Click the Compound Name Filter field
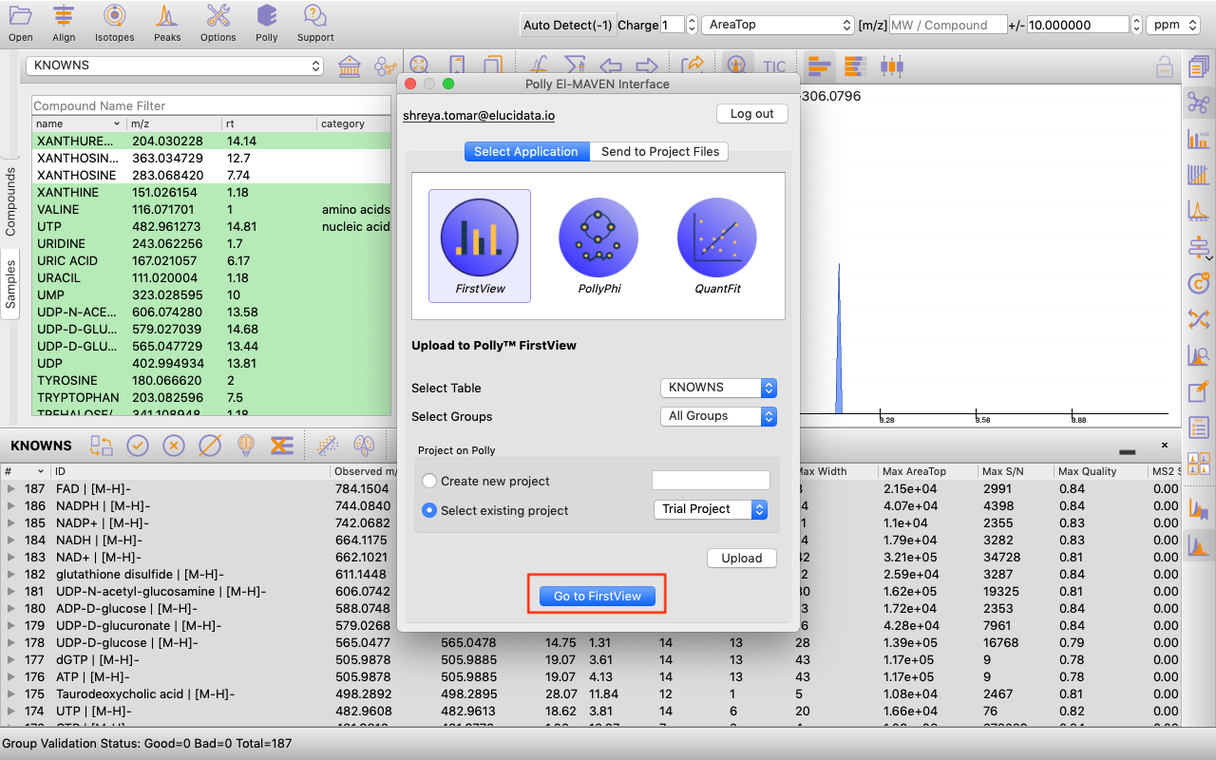1216x760 pixels. 211,105
